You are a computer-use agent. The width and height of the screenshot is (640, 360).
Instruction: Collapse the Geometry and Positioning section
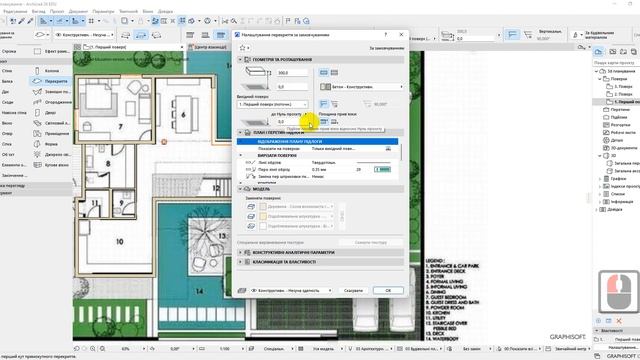pyautogui.click(x=240, y=60)
